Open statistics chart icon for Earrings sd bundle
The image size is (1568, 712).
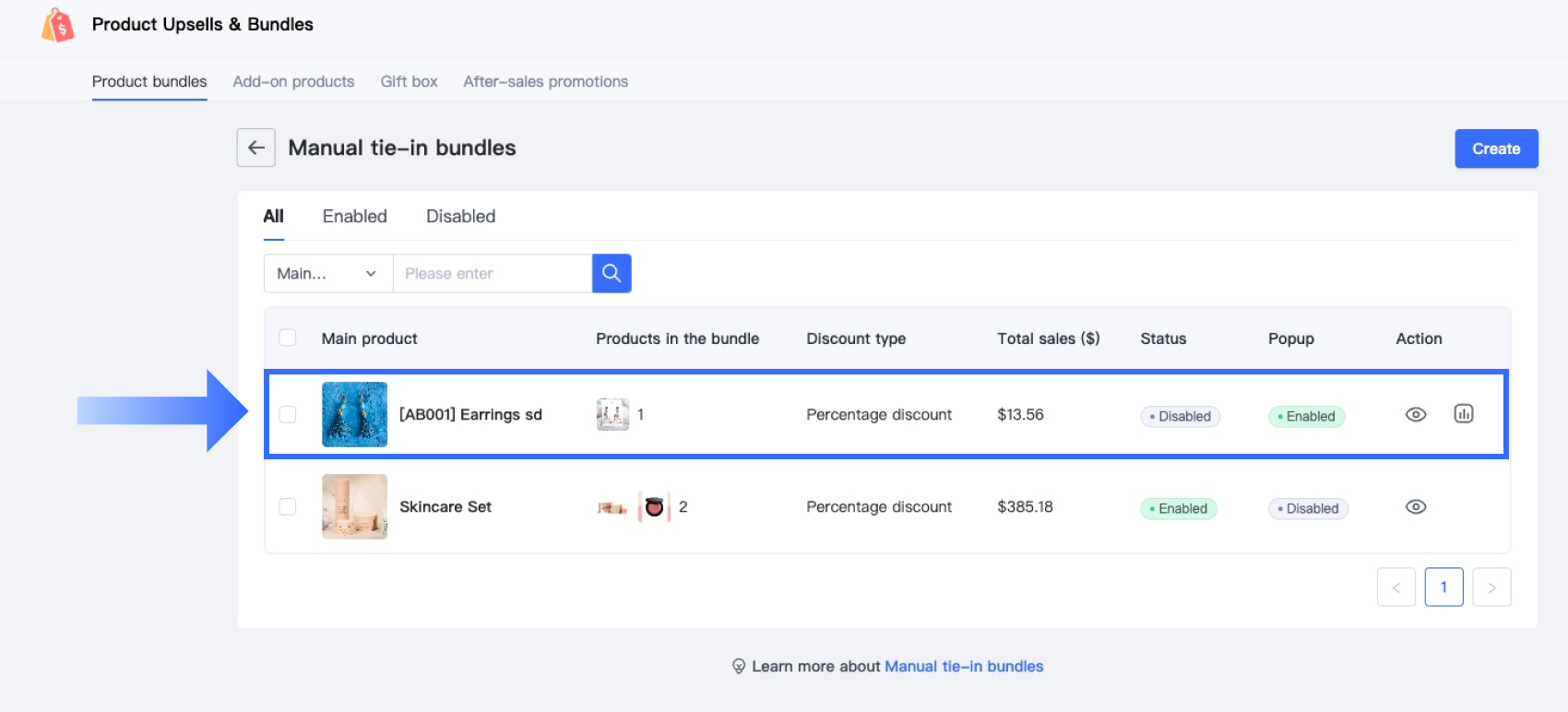(1464, 414)
